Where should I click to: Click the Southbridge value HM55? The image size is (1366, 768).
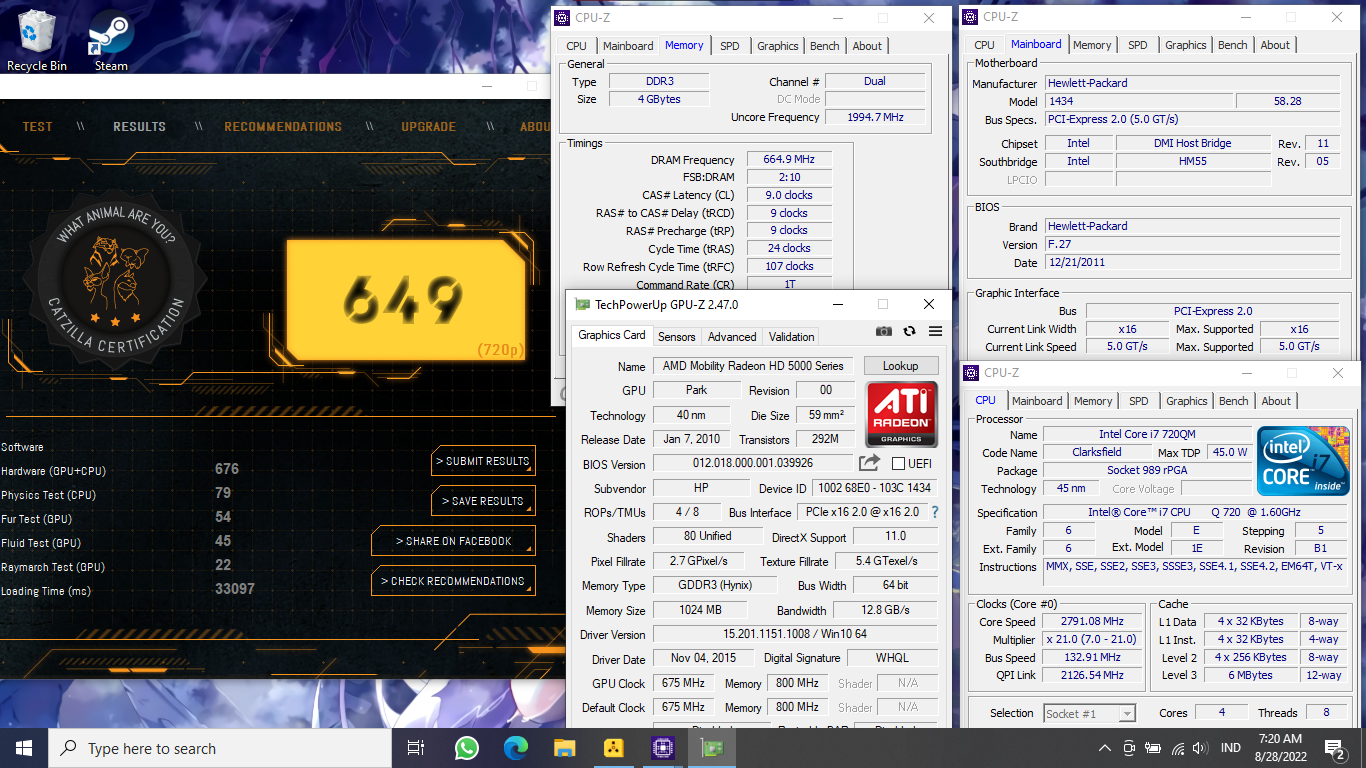(1192, 161)
